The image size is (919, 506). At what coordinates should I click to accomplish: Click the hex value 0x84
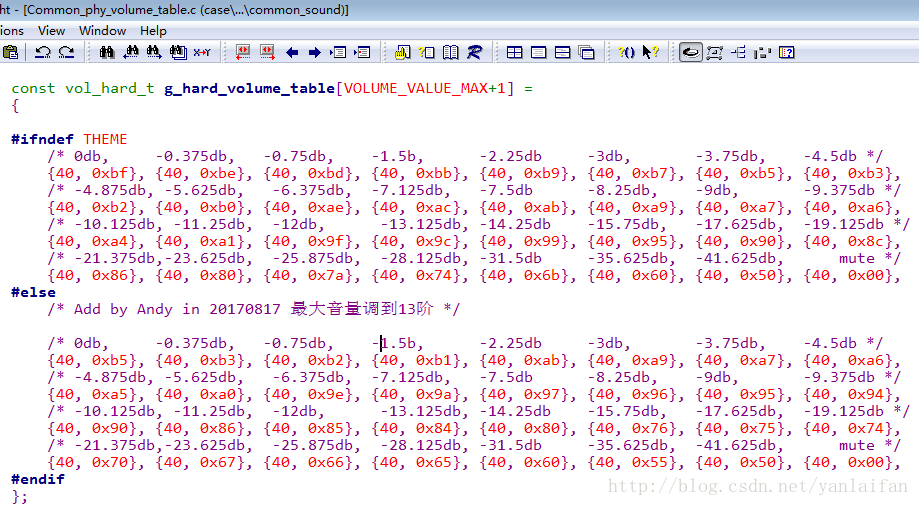click(434, 429)
